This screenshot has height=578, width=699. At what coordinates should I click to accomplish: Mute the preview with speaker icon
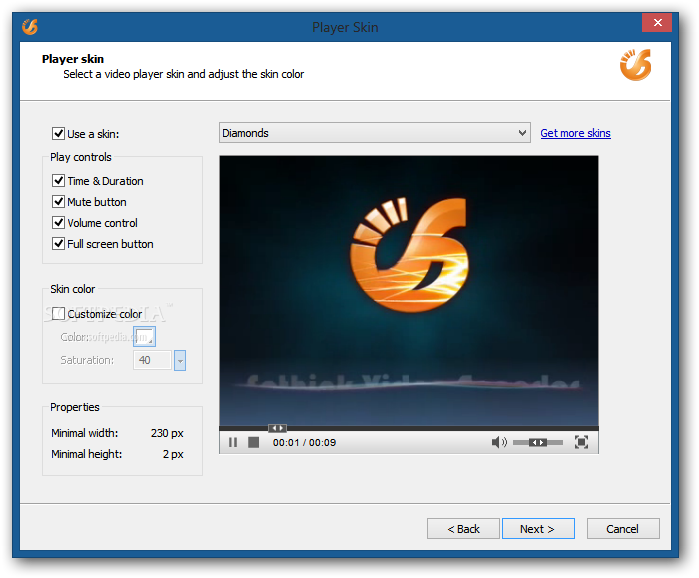click(499, 442)
